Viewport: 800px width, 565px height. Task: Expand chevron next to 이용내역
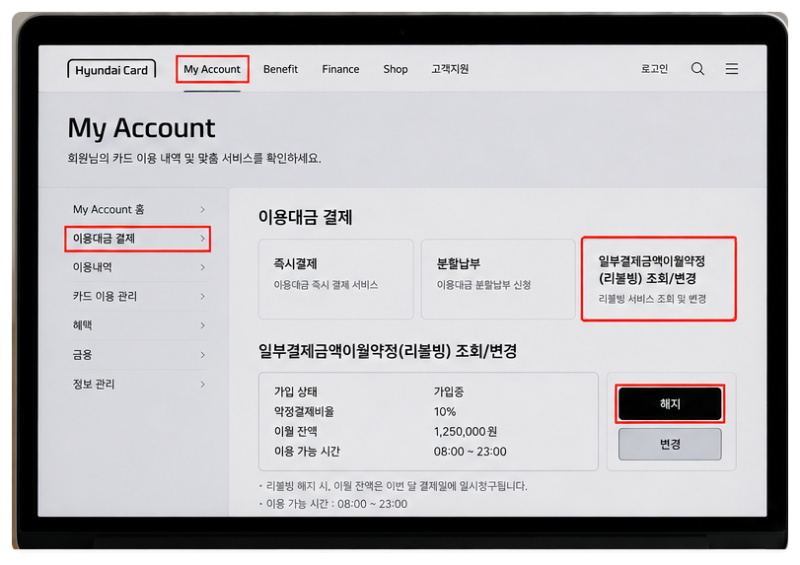pyautogui.click(x=203, y=267)
